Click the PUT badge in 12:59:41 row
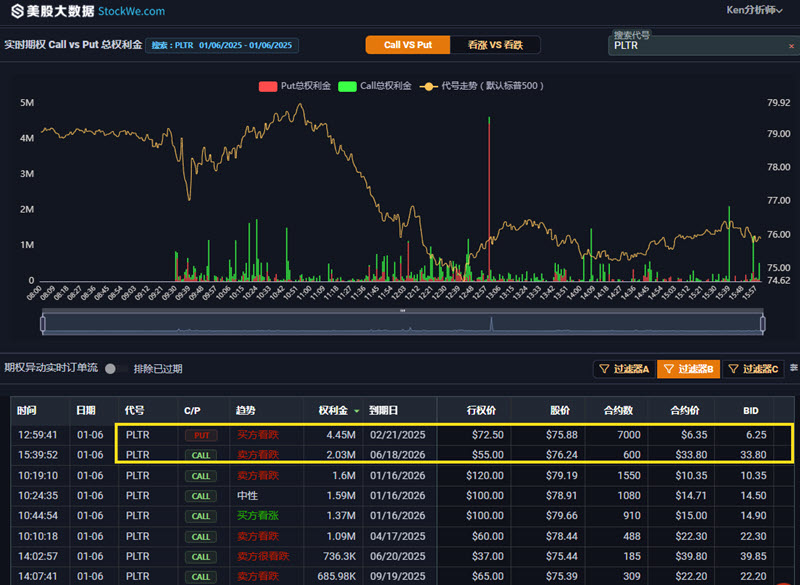The height and width of the screenshot is (585, 800). click(201, 436)
